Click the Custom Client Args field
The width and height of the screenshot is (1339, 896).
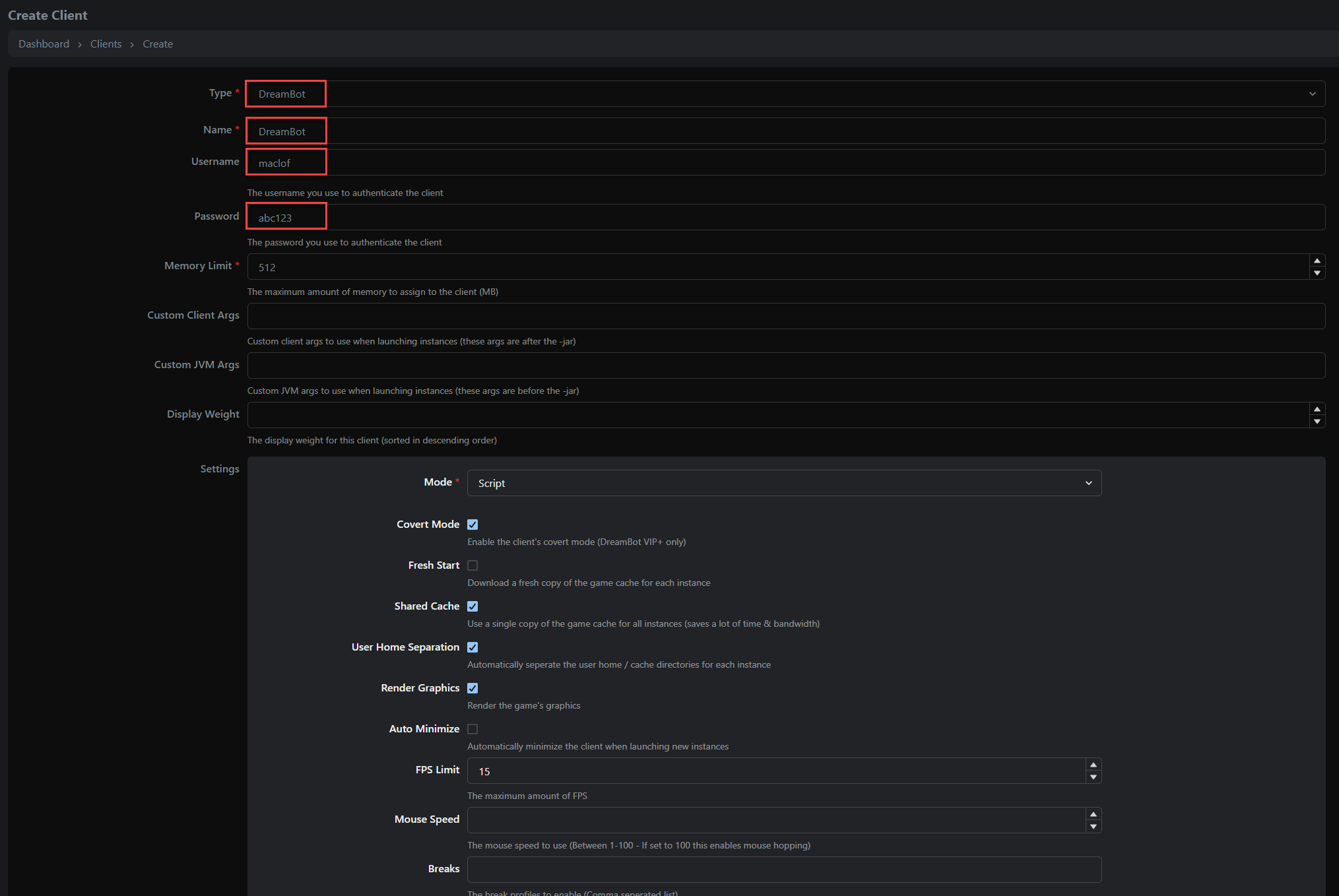786,316
